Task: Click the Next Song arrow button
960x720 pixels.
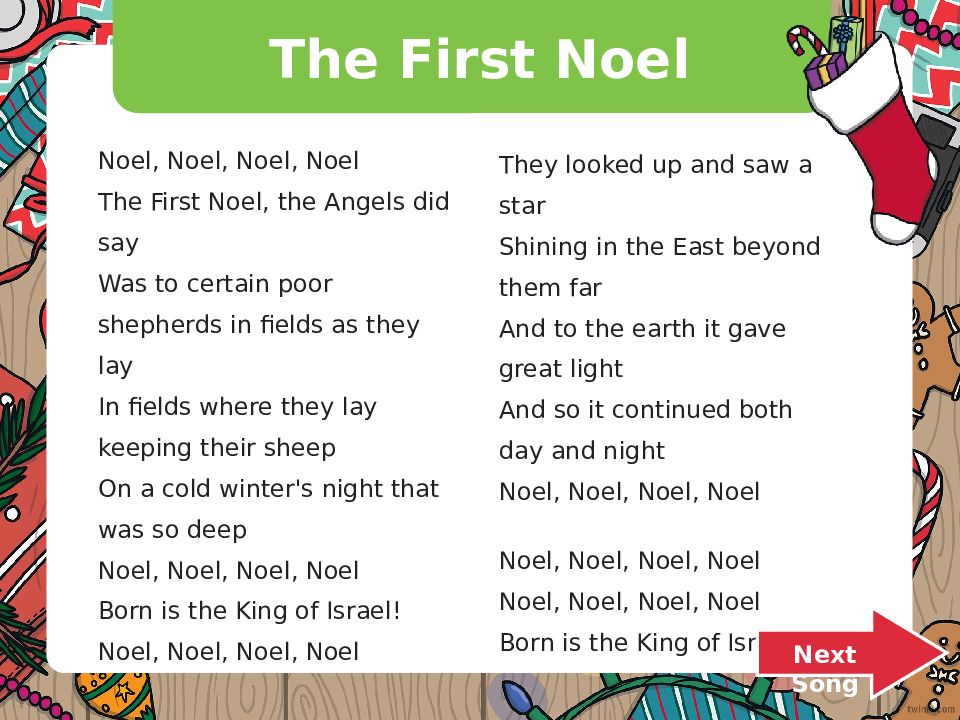Action: click(851, 657)
